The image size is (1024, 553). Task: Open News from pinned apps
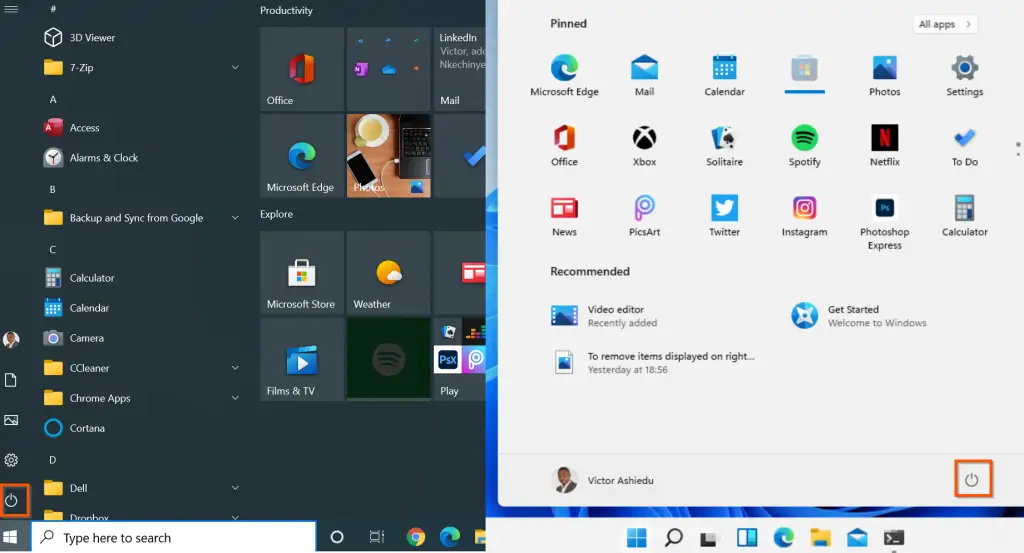(x=564, y=216)
